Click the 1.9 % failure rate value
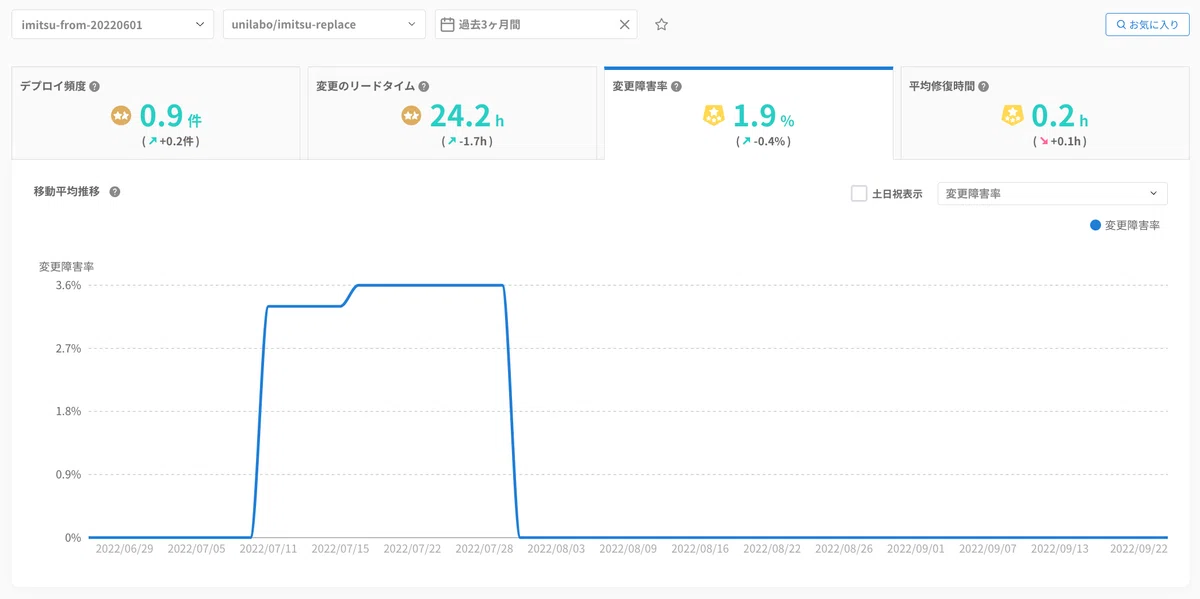This screenshot has height=599, width=1200. pyautogui.click(x=764, y=117)
